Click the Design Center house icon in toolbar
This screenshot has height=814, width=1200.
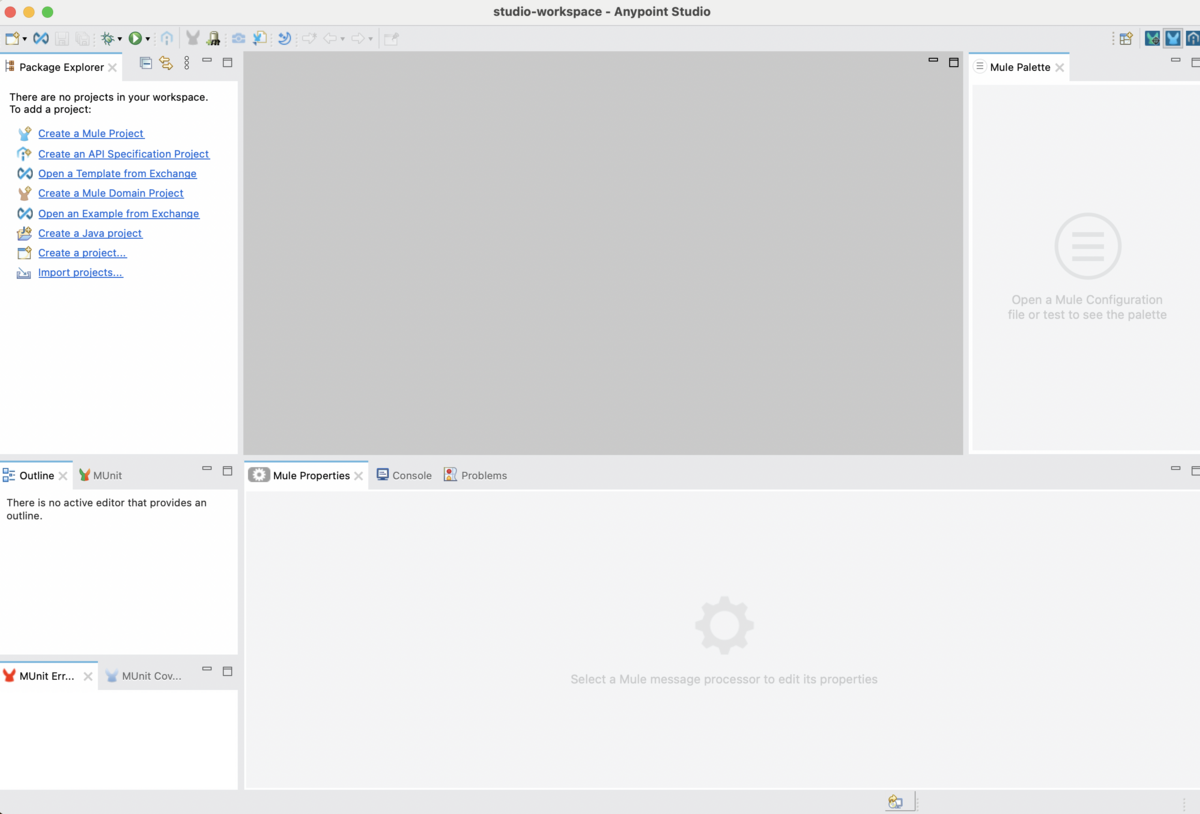(x=167, y=39)
